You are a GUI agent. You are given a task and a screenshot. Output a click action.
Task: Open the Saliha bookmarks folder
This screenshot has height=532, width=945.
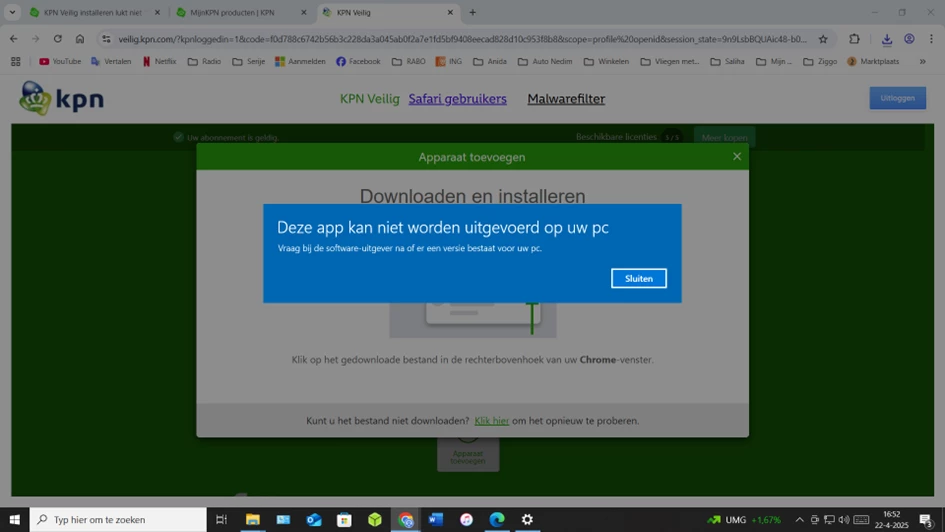coord(727,61)
